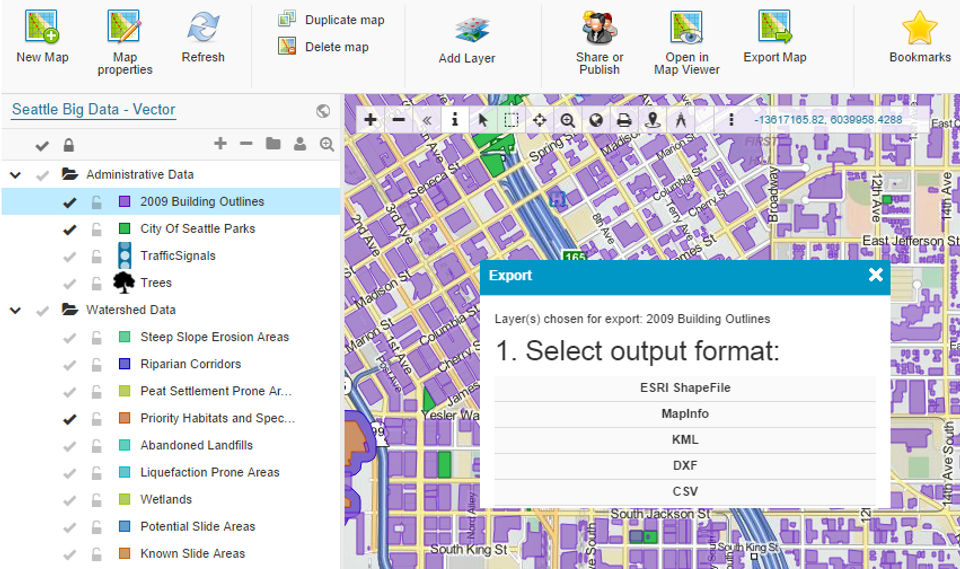Image resolution: width=960 pixels, height=569 pixels.
Task: Click the blue swatch for Riparian Corridors
Action: coord(124,364)
